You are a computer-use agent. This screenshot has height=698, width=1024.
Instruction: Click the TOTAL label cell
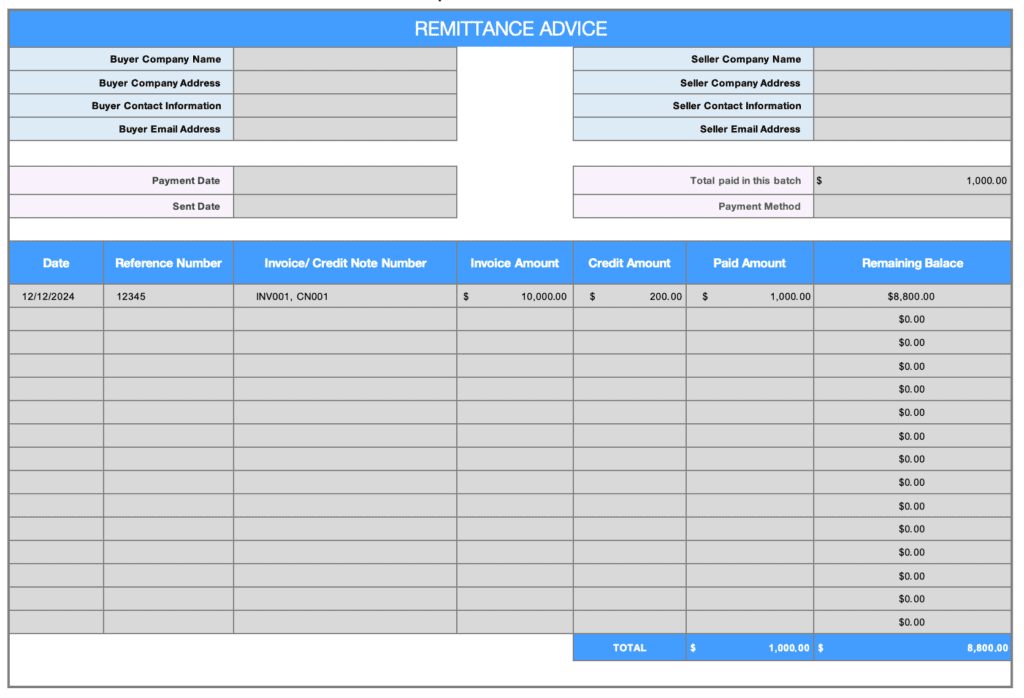pyautogui.click(x=629, y=648)
